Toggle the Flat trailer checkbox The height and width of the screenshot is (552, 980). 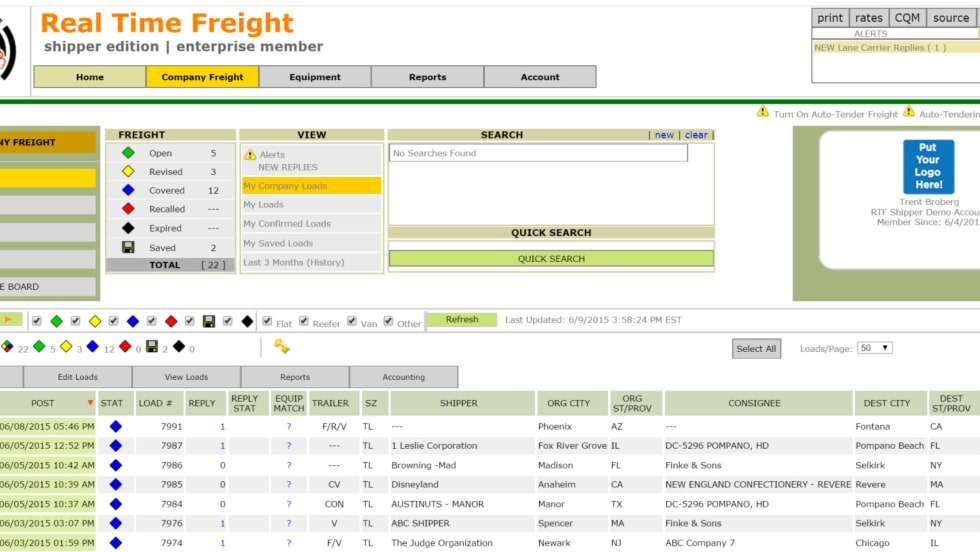pos(267,321)
